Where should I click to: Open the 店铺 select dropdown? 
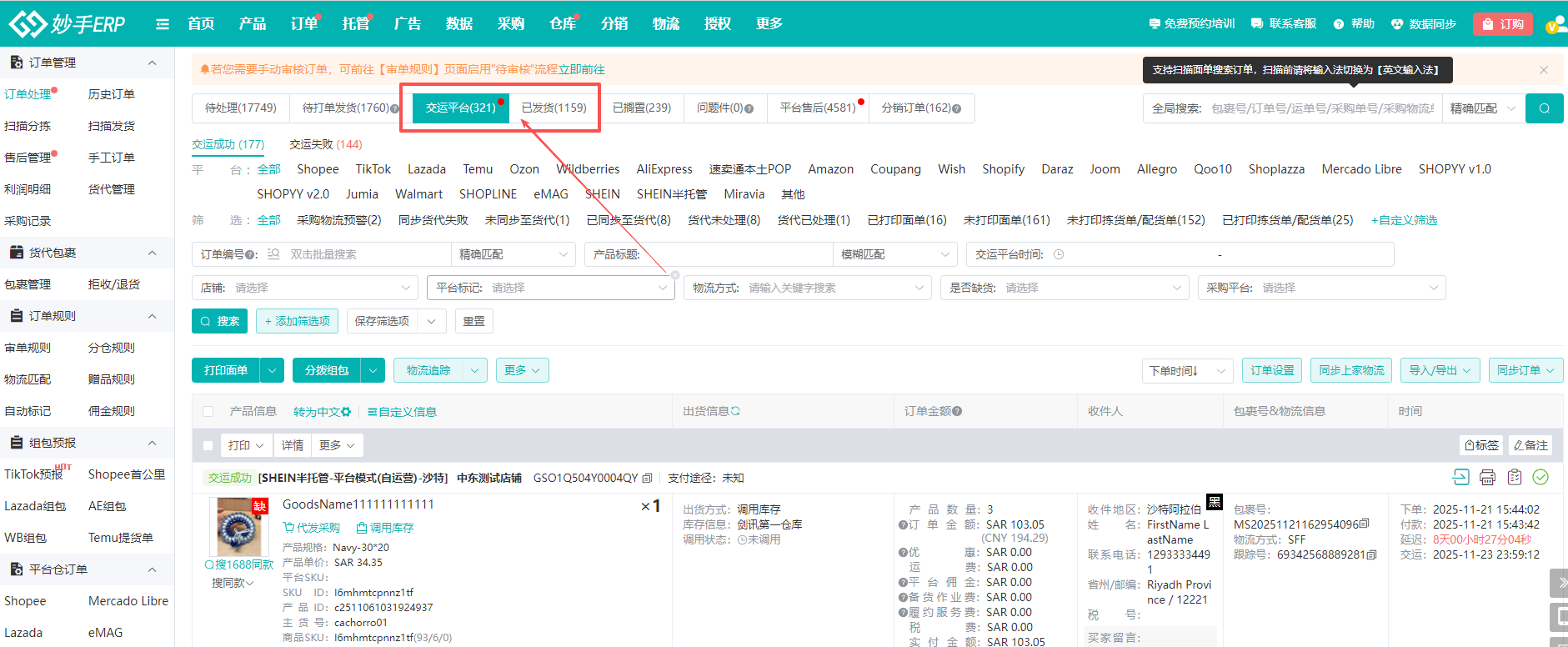pyautogui.click(x=305, y=288)
